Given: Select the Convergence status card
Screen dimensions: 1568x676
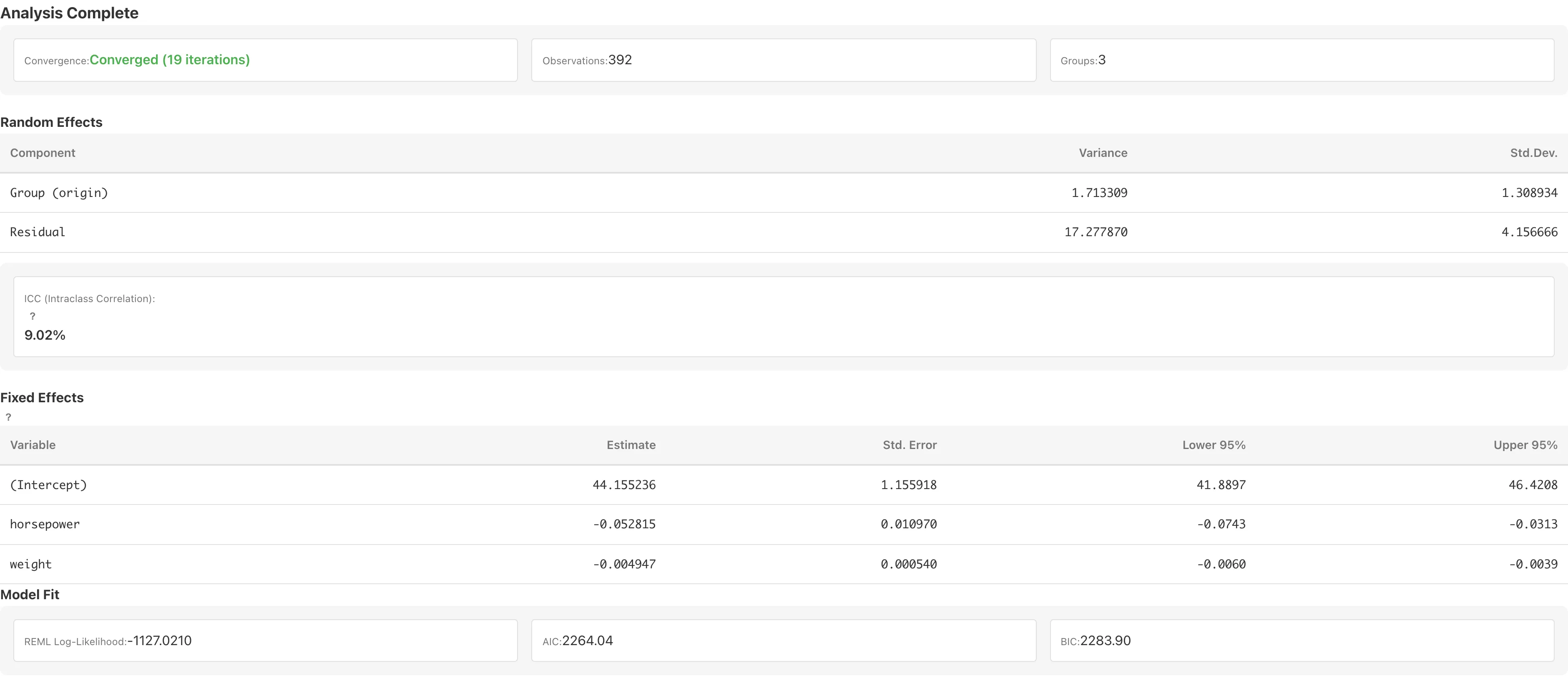Looking at the screenshot, I should click(265, 60).
